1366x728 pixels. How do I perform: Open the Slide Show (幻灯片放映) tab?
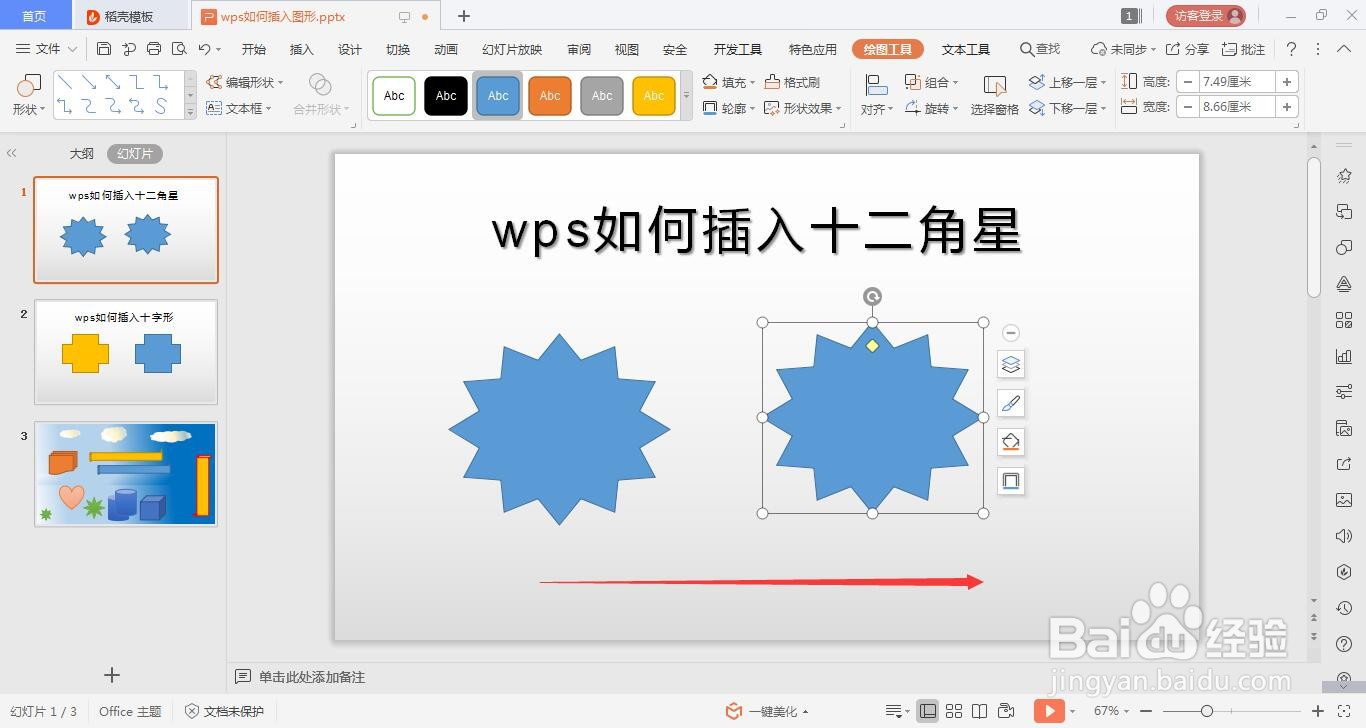512,49
